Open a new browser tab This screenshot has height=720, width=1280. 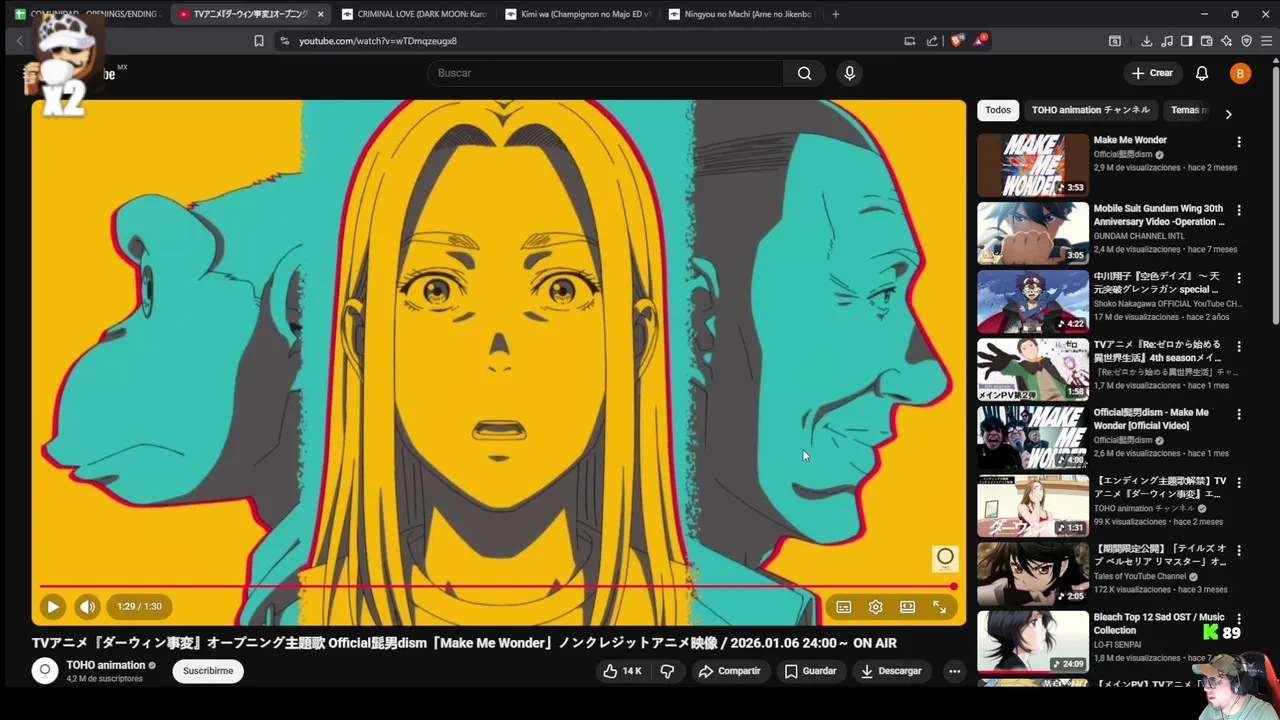coord(836,14)
